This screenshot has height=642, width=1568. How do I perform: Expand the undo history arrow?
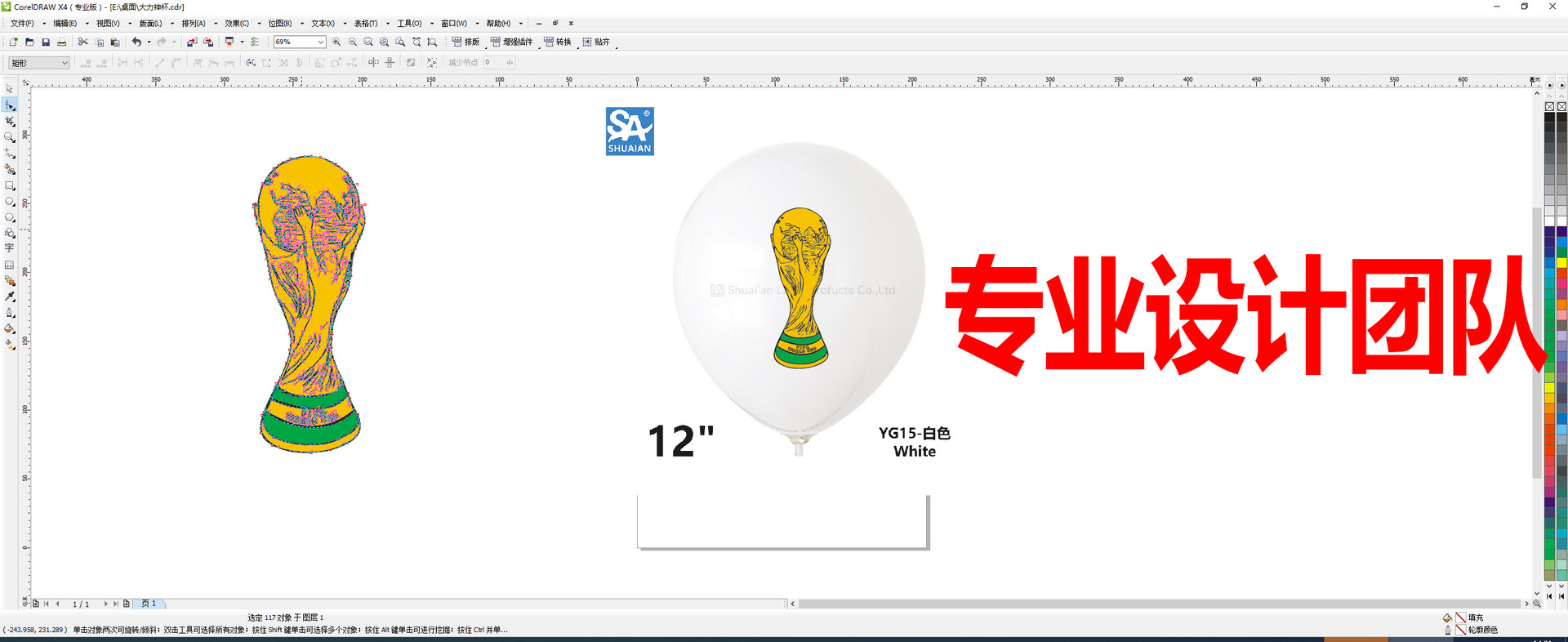point(149,42)
